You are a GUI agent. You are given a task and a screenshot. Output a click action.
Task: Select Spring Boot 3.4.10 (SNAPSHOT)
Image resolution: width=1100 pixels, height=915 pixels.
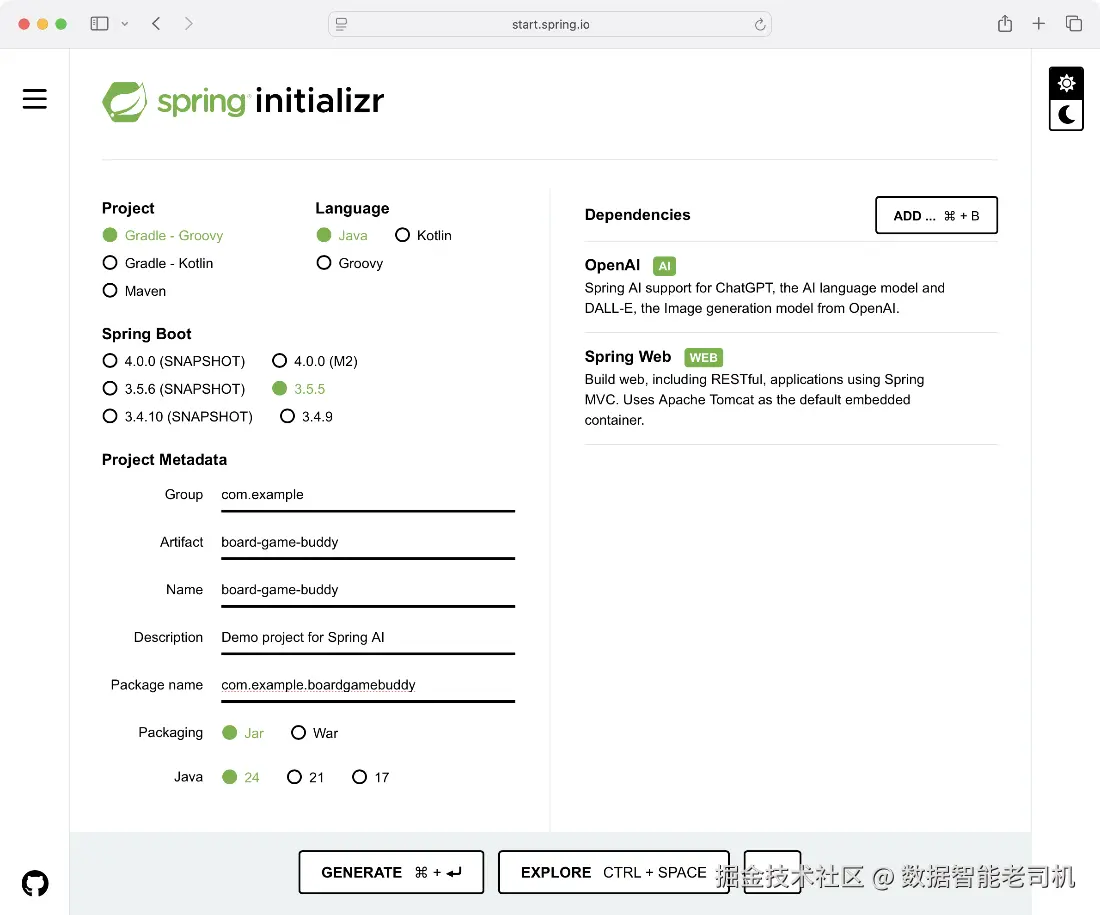tap(177, 416)
